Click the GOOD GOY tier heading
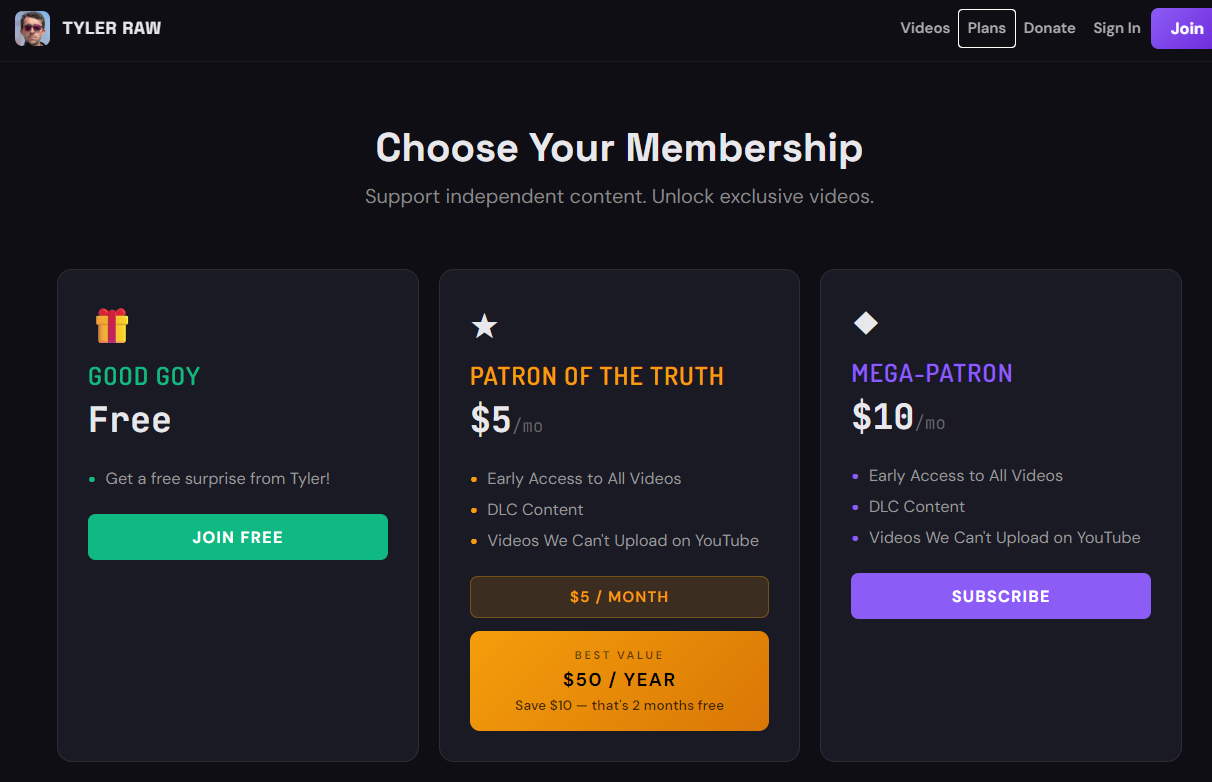Screen dimensions: 1212x782 coord(144,376)
